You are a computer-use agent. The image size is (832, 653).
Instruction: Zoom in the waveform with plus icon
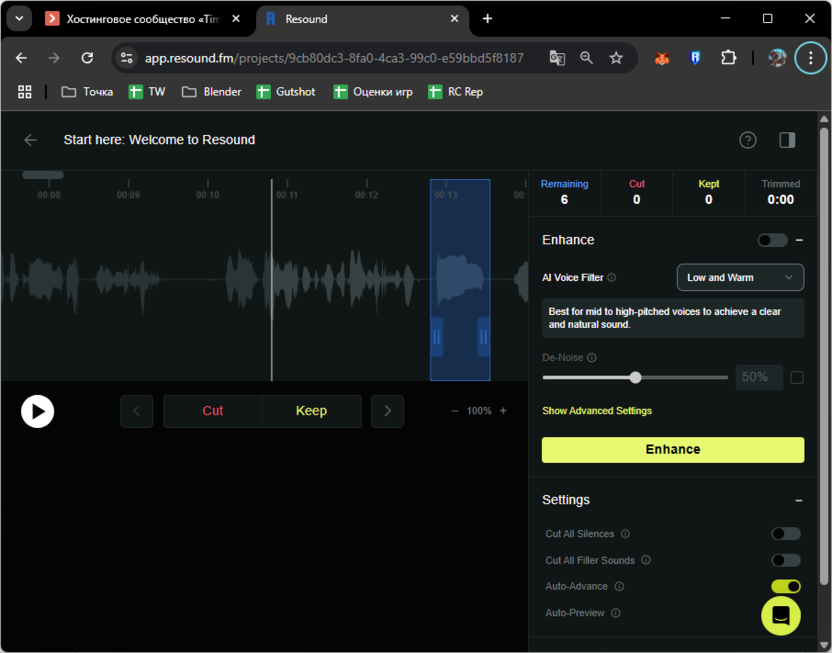(x=503, y=411)
